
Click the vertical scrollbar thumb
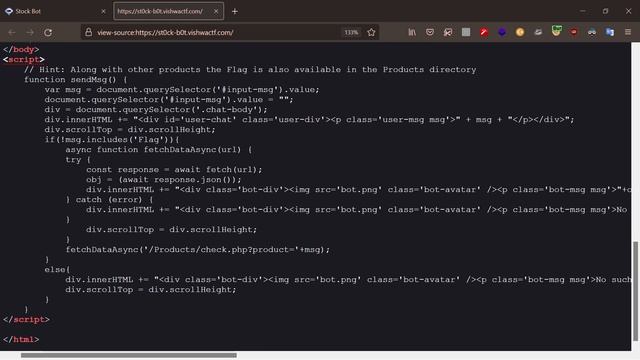point(636,291)
